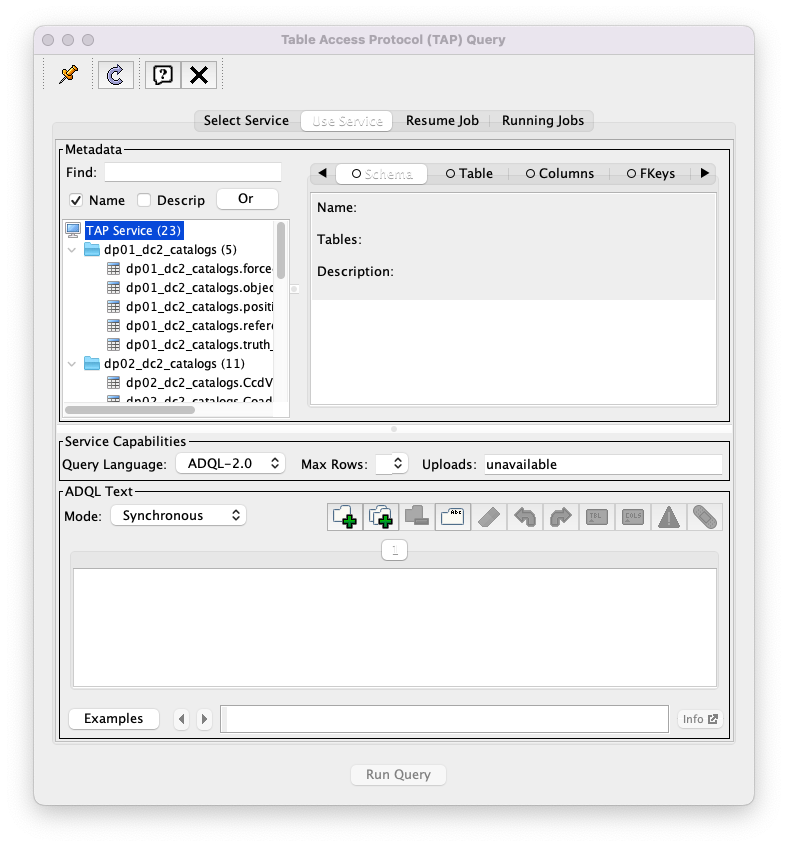Screen dimensions: 788x847
Task: Click table icon beside dp02_dc2_catalogs.CcdV
Action: [113, 382]
